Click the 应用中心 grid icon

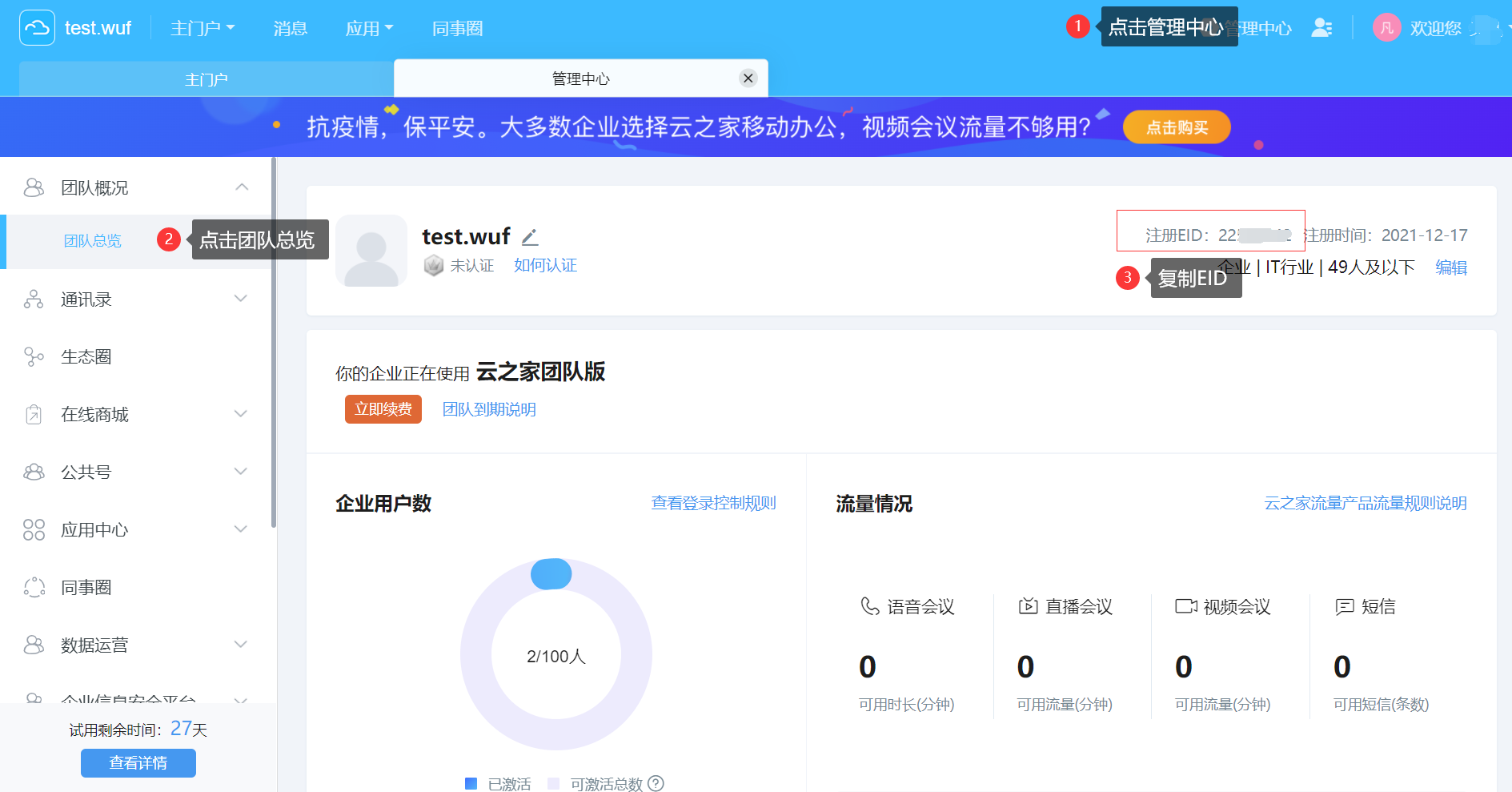pos(34,529)
